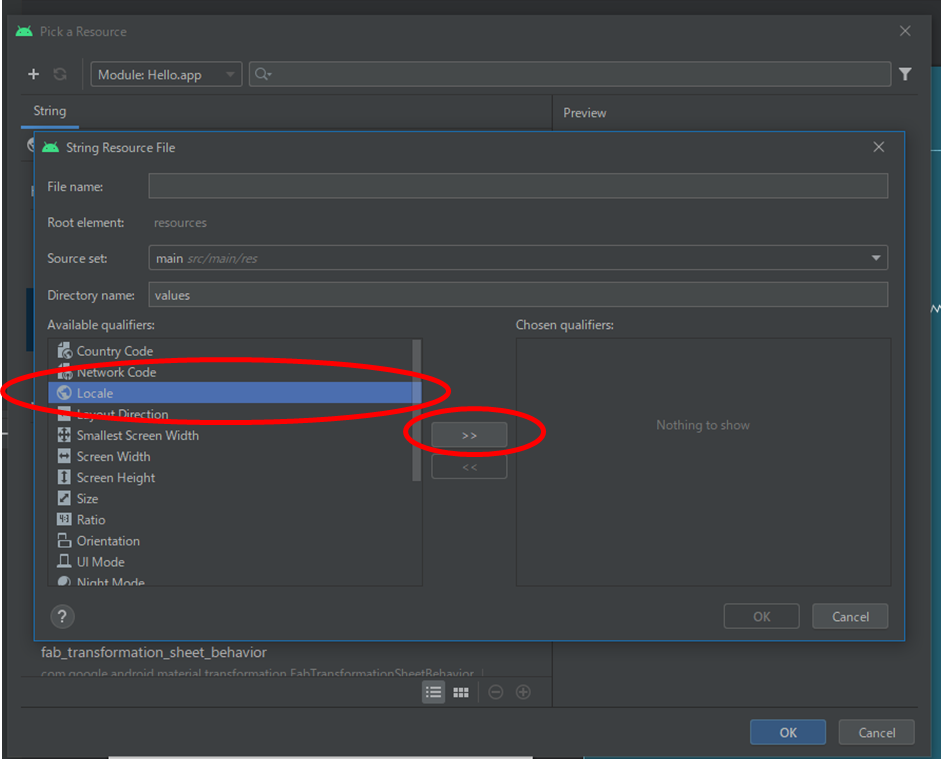This screenshot has width=941, height=759.
Task: Open the filter funnel icon
Action: tap(905, 74)
